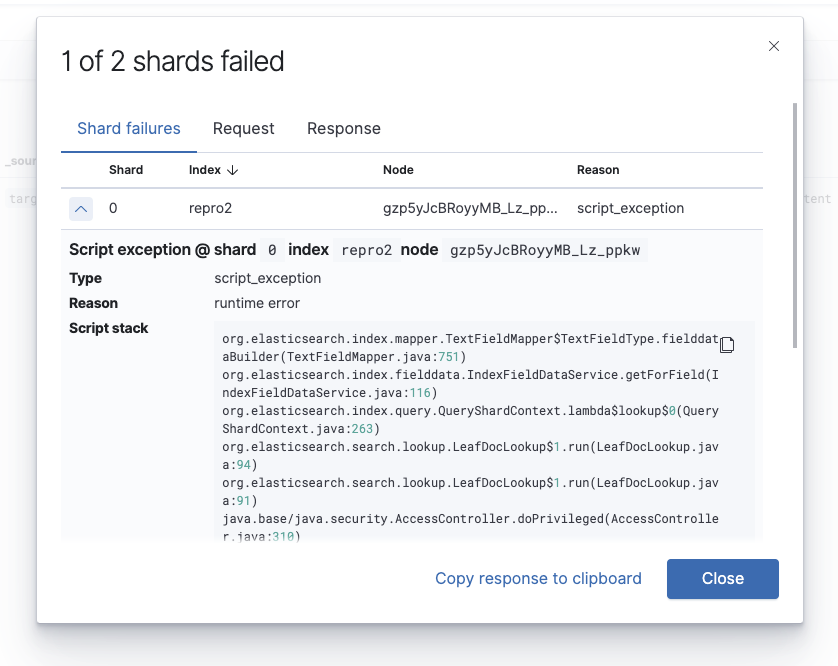This screenshot has width=838, height=666.
Task: Click the TextFieldMapper.java:751 stack line
Action: tap(470, 348)
